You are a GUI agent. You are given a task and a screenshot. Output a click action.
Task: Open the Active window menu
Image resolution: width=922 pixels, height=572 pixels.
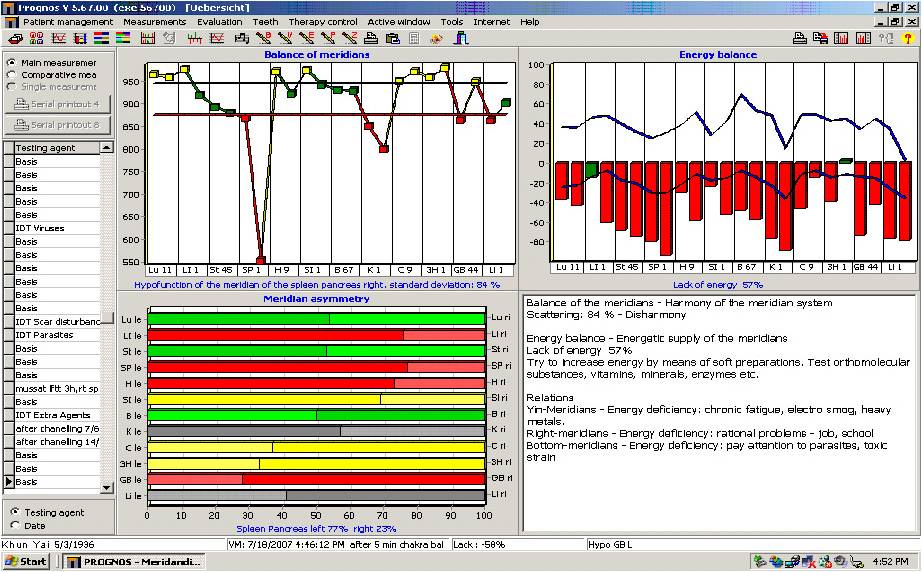(399, 22)
